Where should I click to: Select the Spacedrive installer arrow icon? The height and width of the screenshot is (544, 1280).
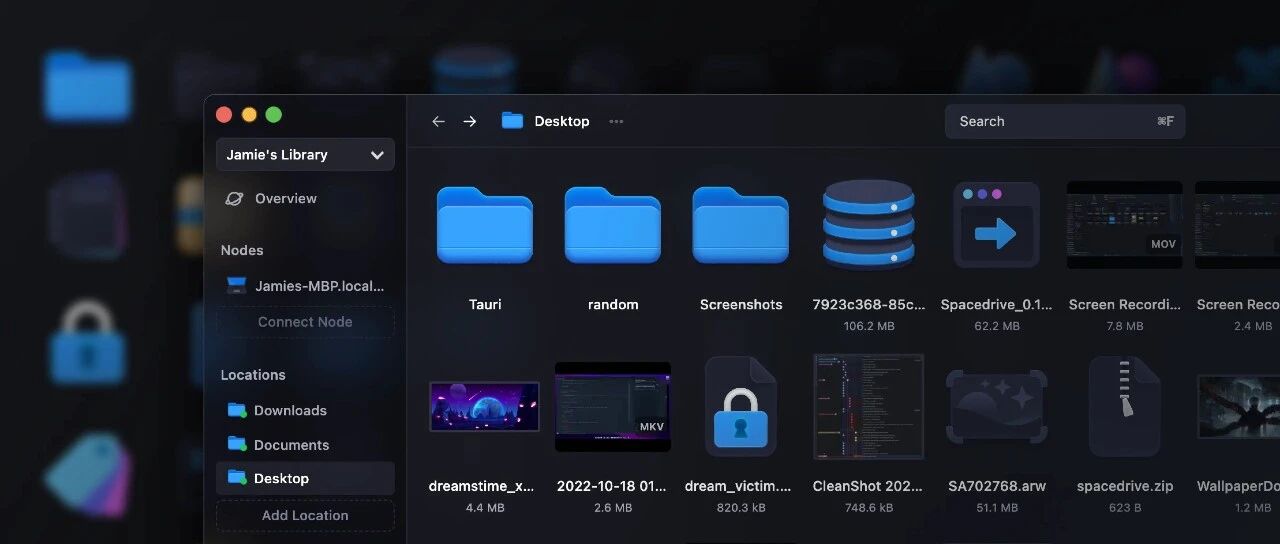(996, 225)
